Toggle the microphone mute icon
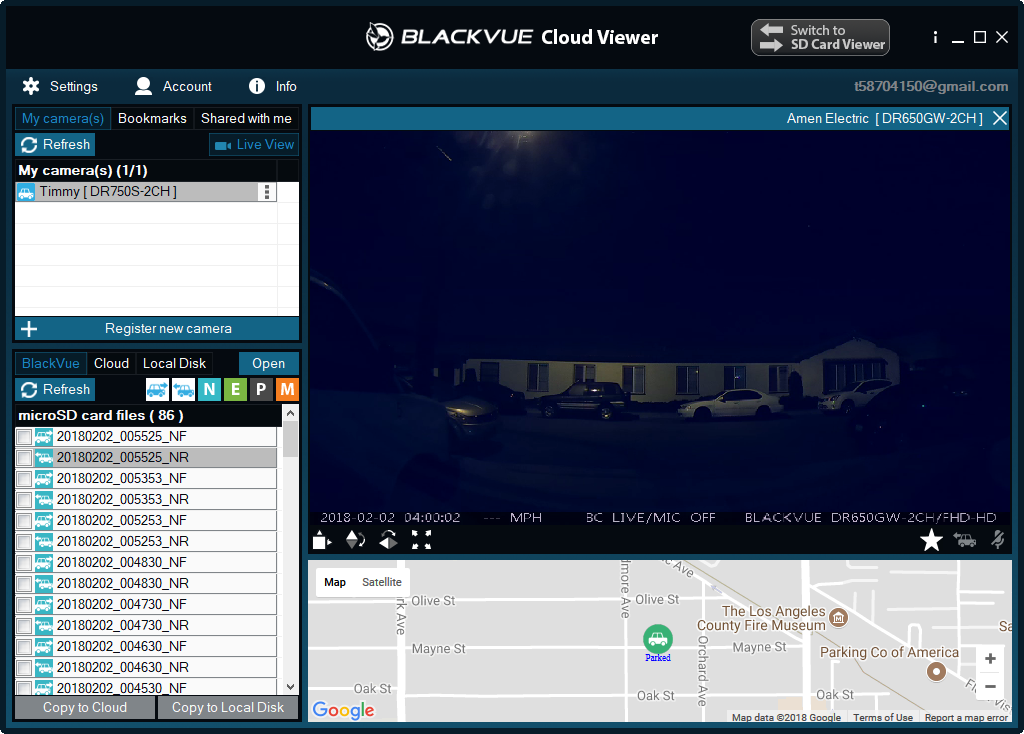This screenshot has width=1024, height=734. coord(997,540)
